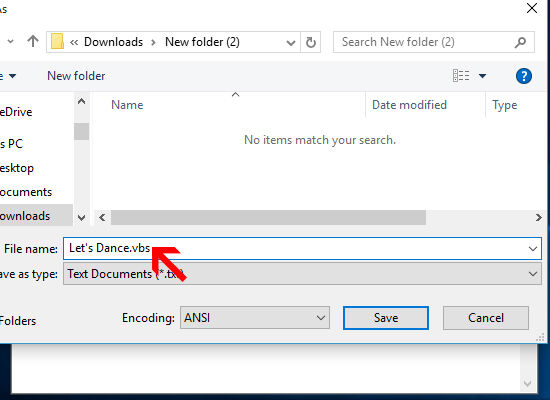550x400 pixels.
Task: Open the Save as type dropdown
Action: coord(302,274)
